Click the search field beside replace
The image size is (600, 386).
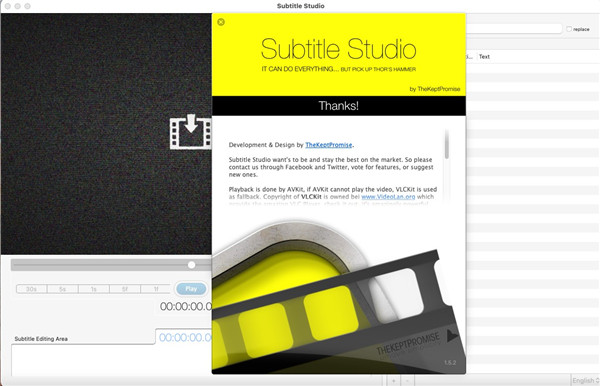coord(514,29)
